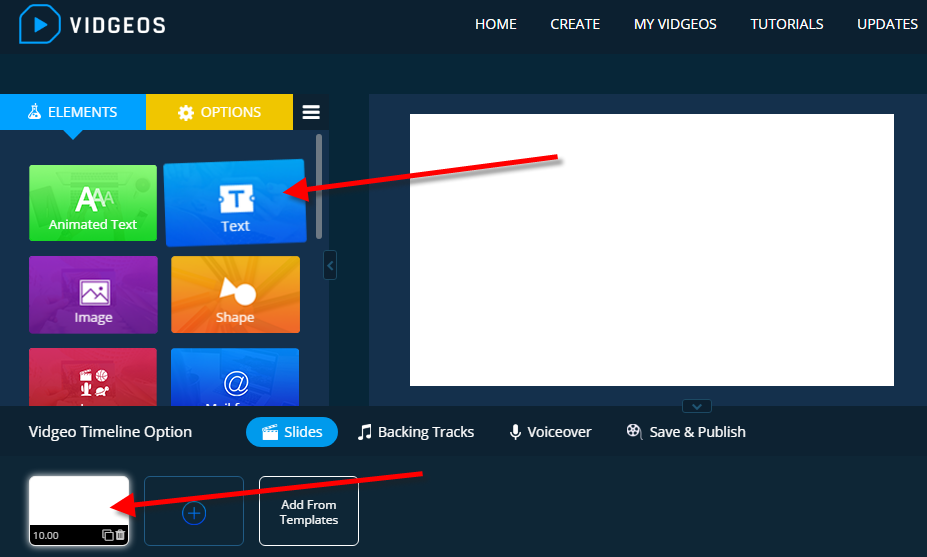The height and width of the screenshot is (557, 927).
Task: Click the elements panel scrollbar
Action: click(319, 186)
